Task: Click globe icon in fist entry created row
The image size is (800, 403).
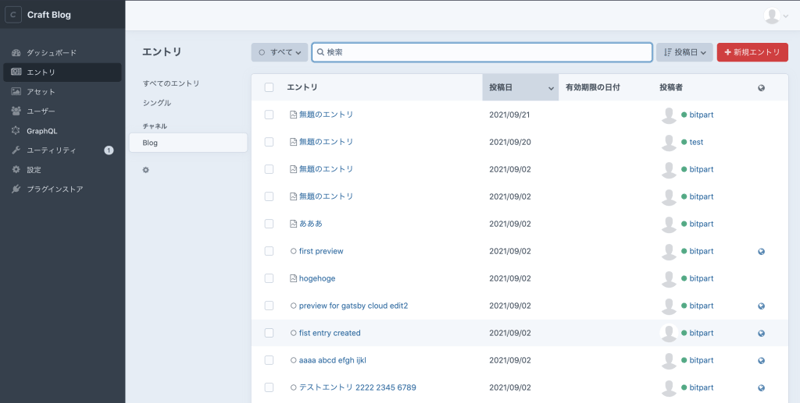Action: tap(762, 334)
